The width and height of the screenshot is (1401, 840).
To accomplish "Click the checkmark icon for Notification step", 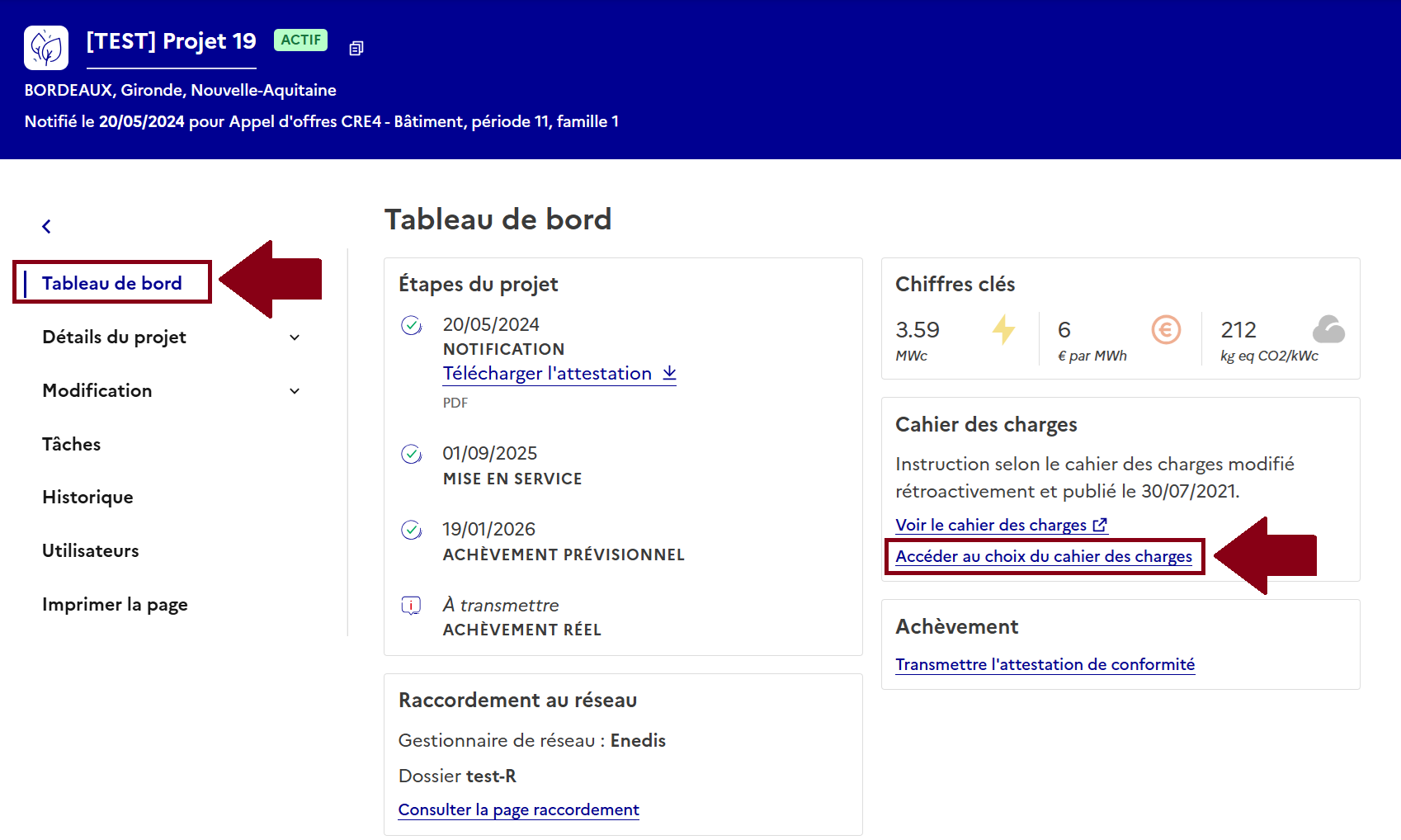I will pyautogui.click(x=411, y=325).
